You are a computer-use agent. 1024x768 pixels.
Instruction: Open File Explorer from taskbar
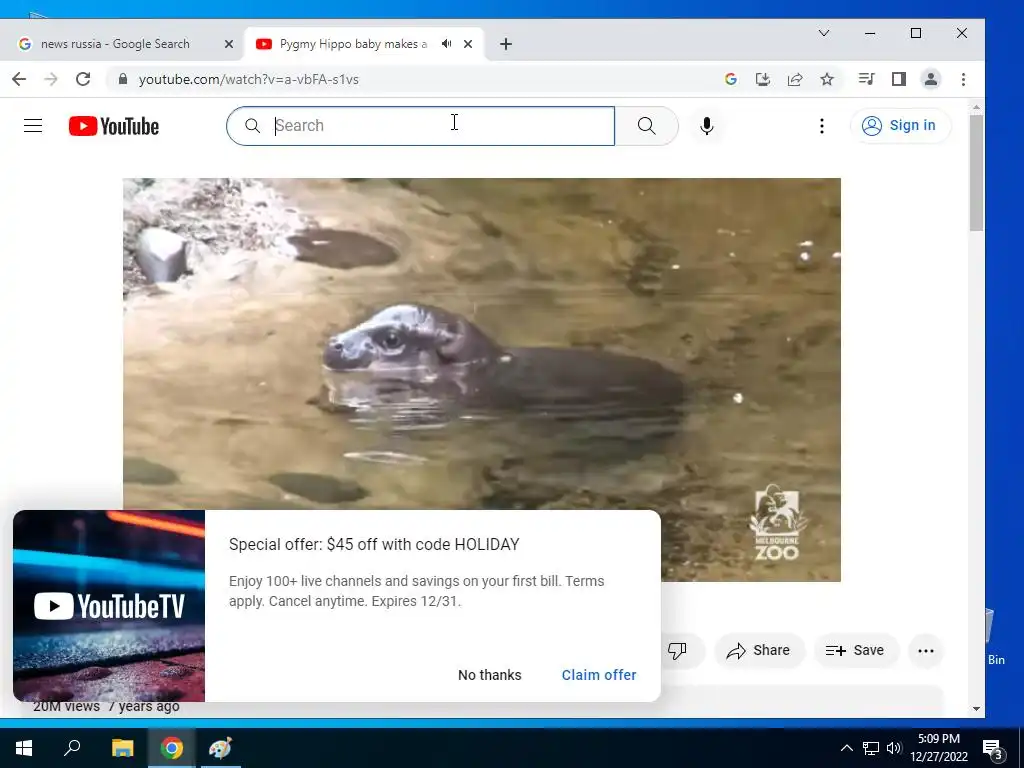click(x=122, y=748)
